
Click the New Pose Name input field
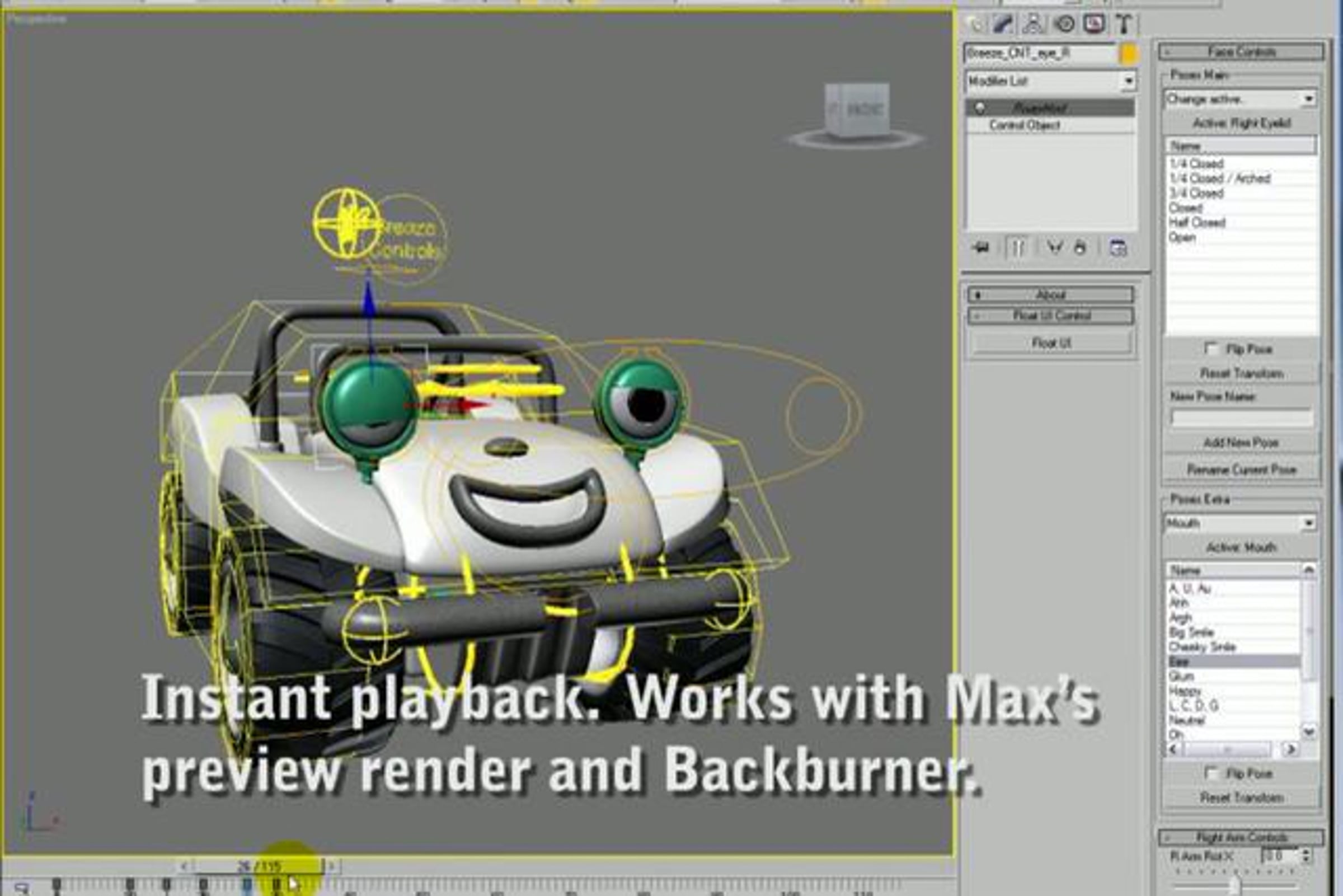1241,417
